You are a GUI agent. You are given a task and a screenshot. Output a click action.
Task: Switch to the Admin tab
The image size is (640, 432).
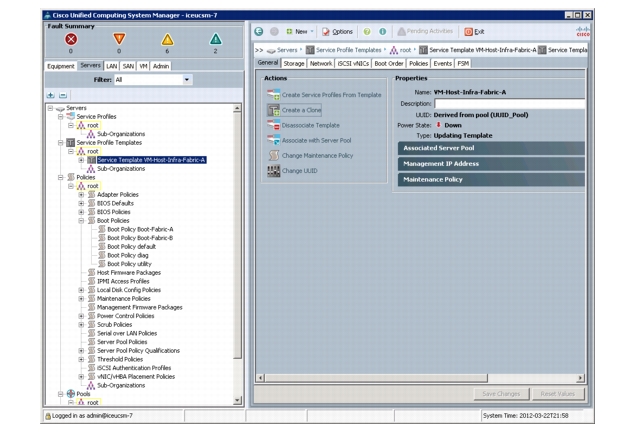click(161, 66)
